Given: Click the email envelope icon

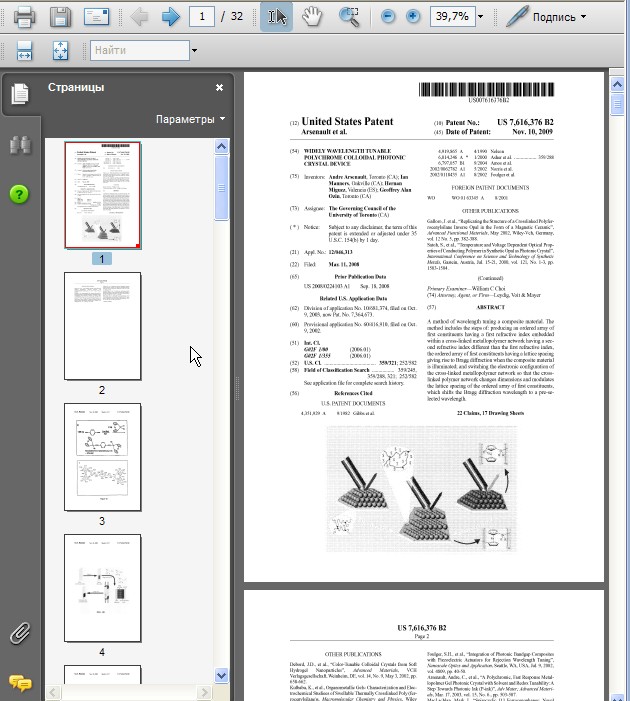Looking at the screenshot, I should point(96,17).
